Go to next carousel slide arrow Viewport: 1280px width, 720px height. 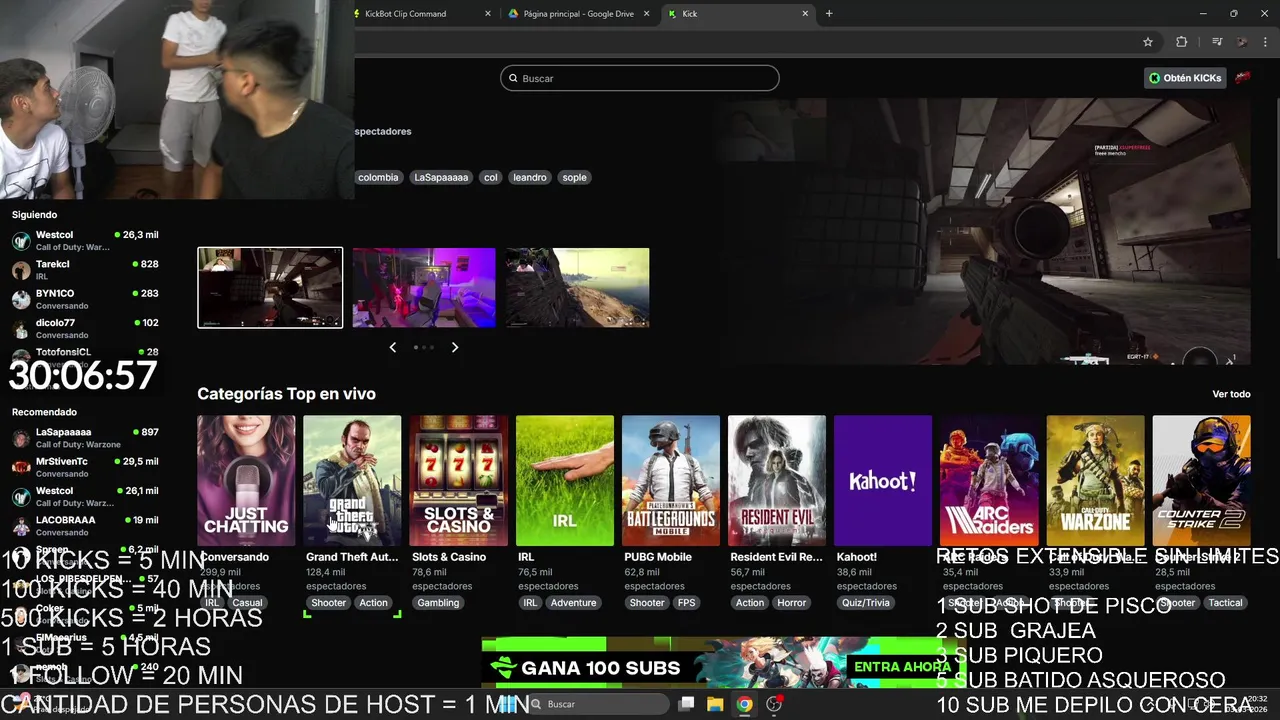[454, 347]
